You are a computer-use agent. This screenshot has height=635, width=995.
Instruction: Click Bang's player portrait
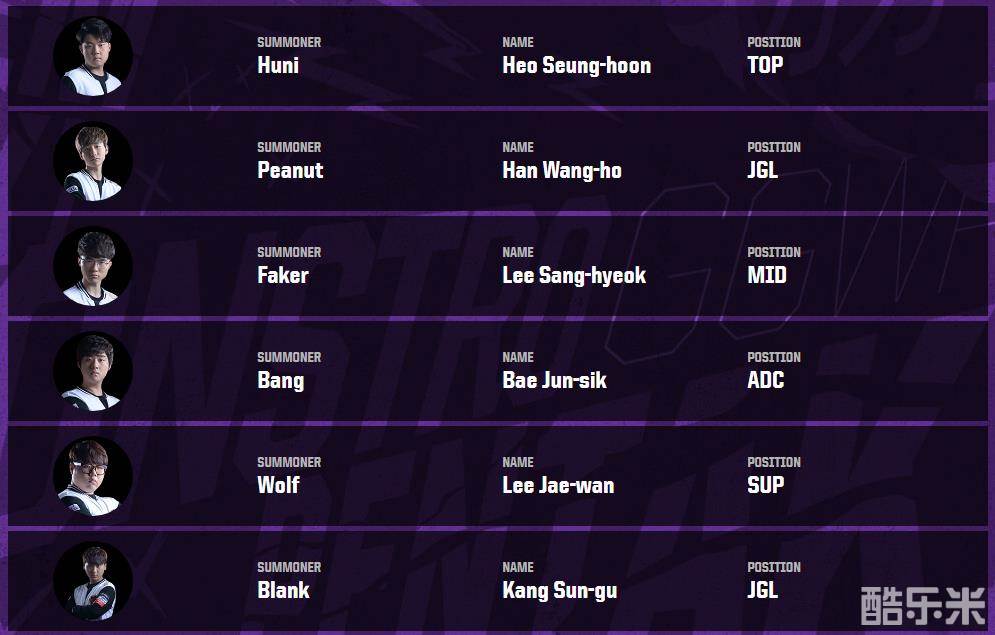tap(93, 371)
